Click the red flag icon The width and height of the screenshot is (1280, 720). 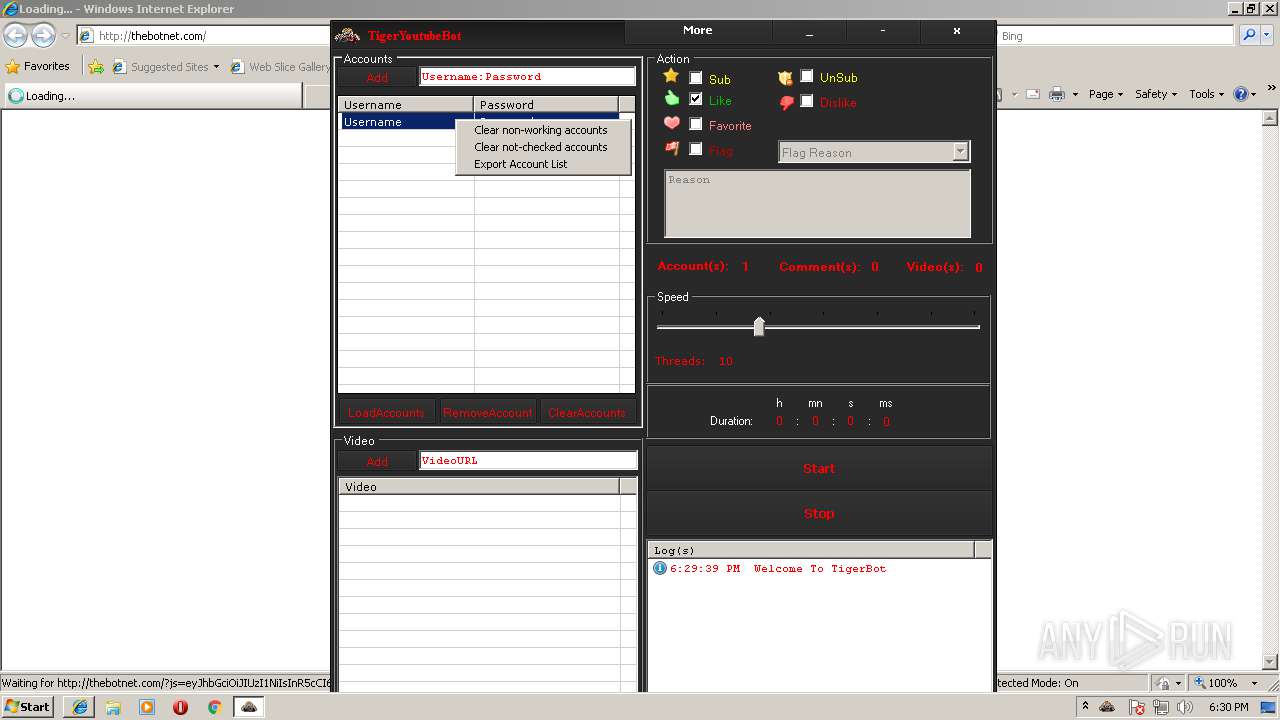click(x=672, y=148)
